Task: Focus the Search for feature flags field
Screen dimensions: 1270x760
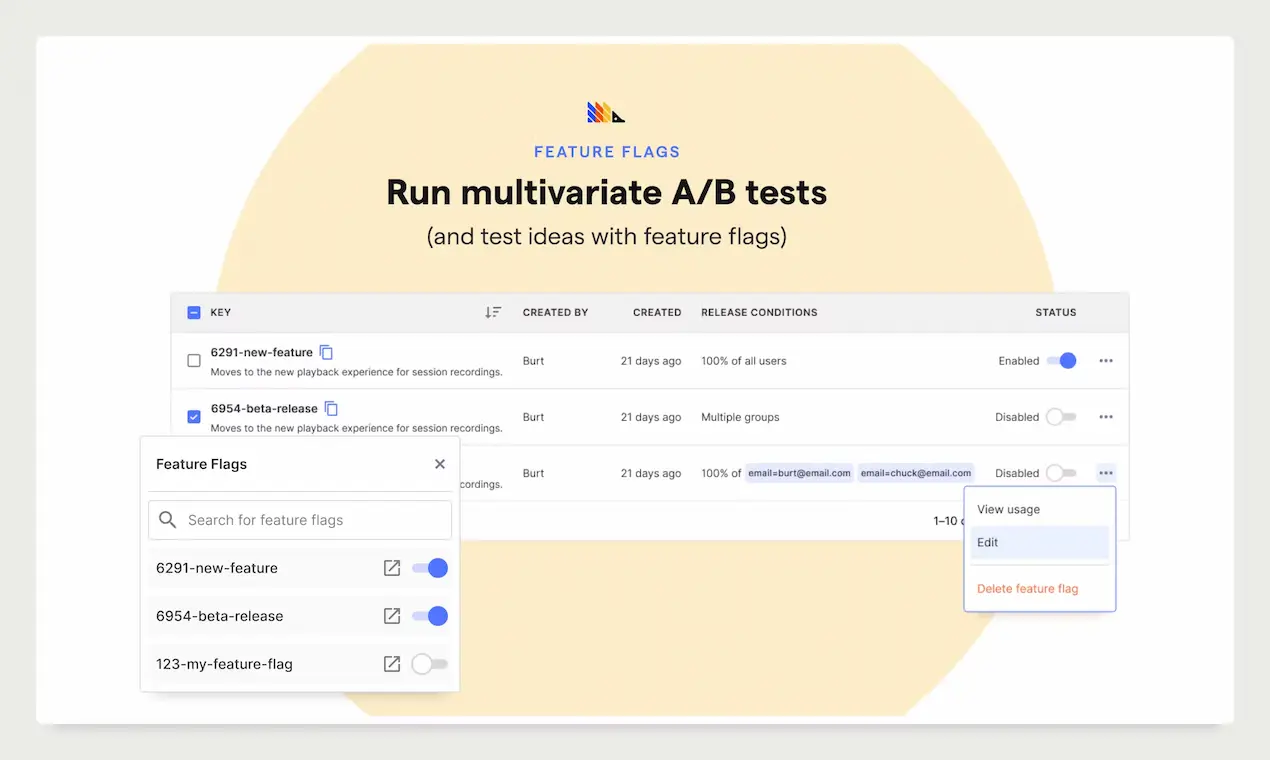Action: 300,520
